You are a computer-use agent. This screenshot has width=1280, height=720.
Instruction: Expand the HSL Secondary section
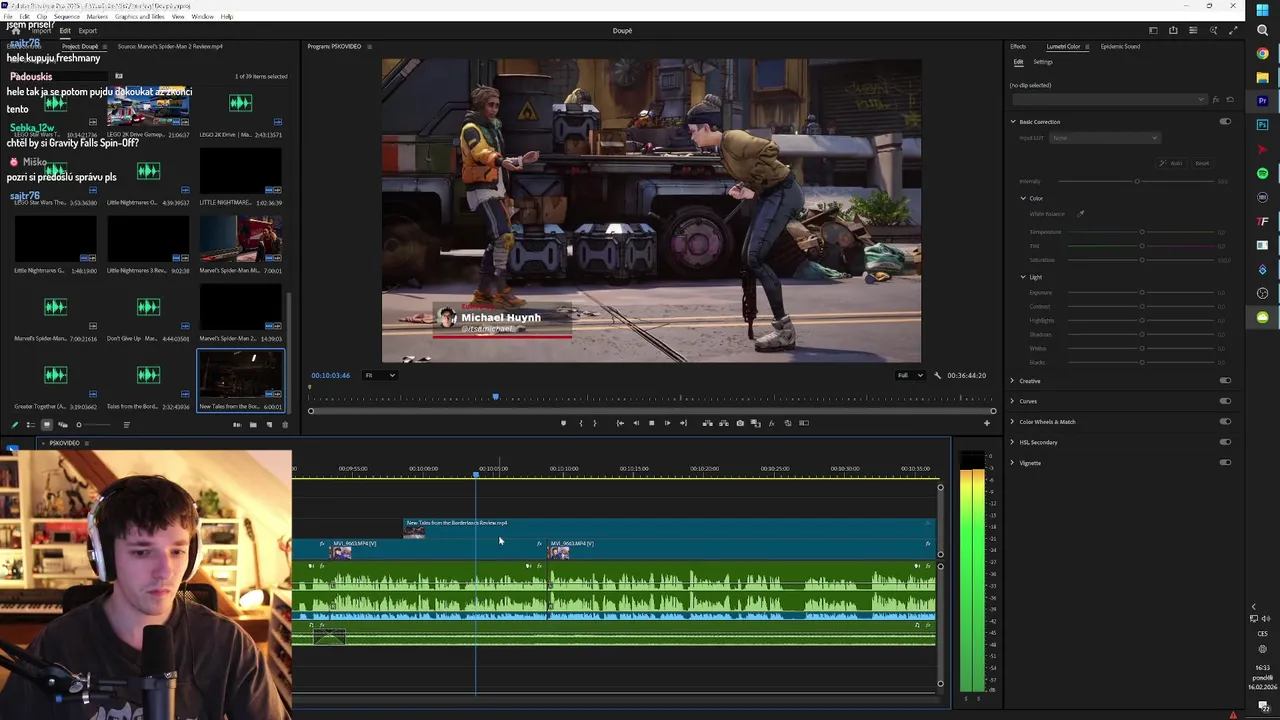coord(1012,442)
